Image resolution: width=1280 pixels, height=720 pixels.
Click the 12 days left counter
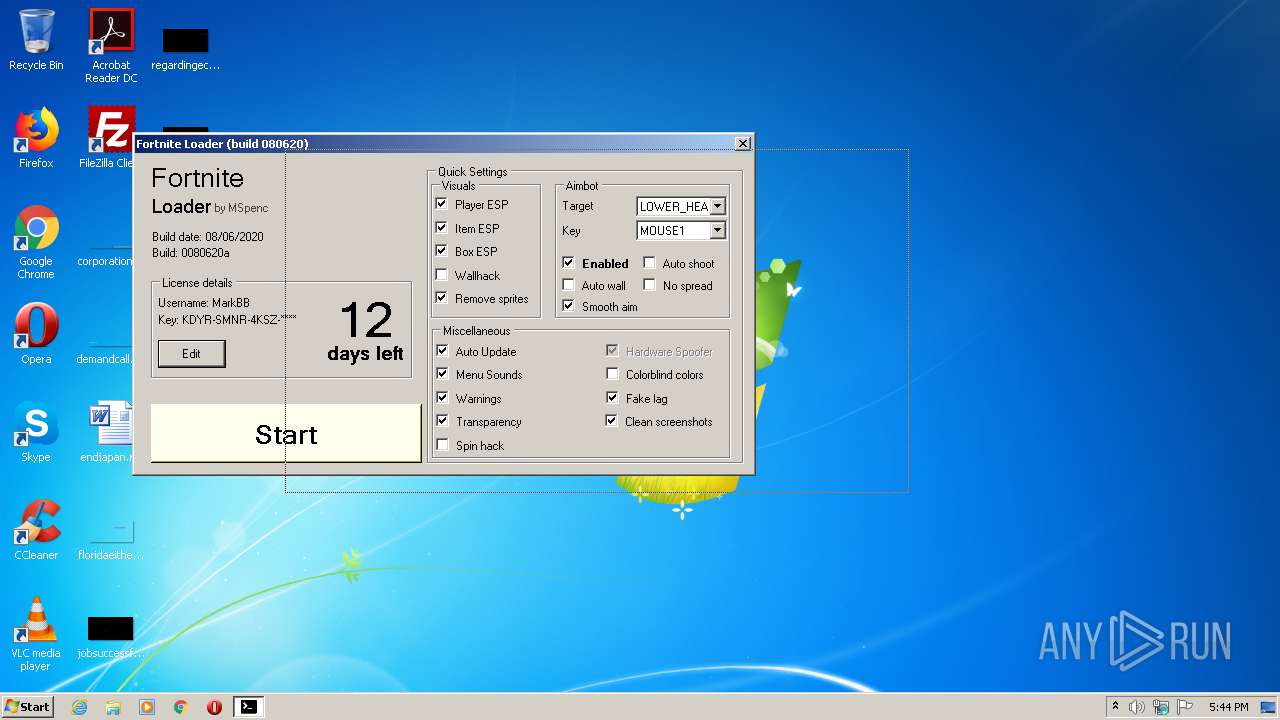(366, 332)
